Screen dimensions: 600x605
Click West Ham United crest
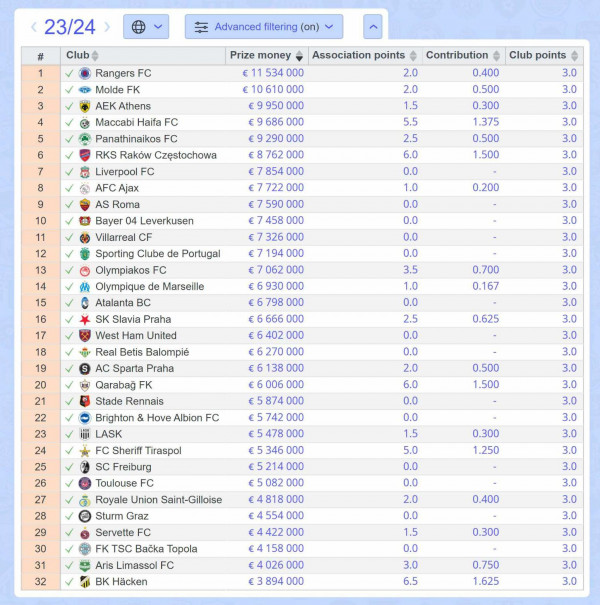click(x=85, y=336)
